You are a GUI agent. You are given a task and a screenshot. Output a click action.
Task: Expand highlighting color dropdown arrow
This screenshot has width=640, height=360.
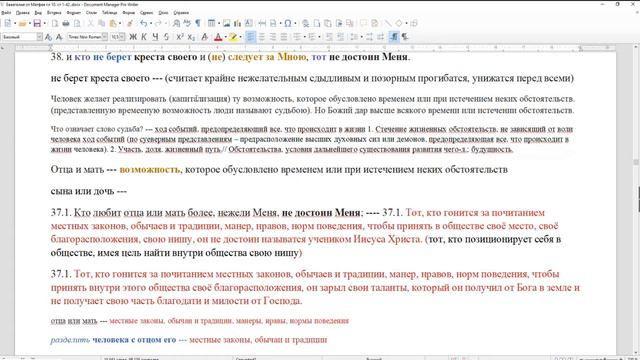click(240, 37)
